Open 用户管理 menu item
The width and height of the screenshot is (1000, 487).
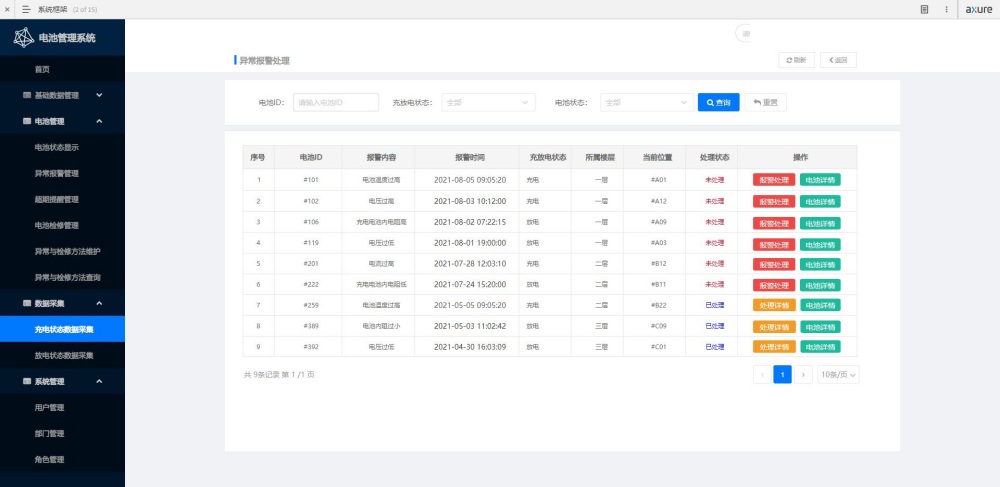click(49, 407)
